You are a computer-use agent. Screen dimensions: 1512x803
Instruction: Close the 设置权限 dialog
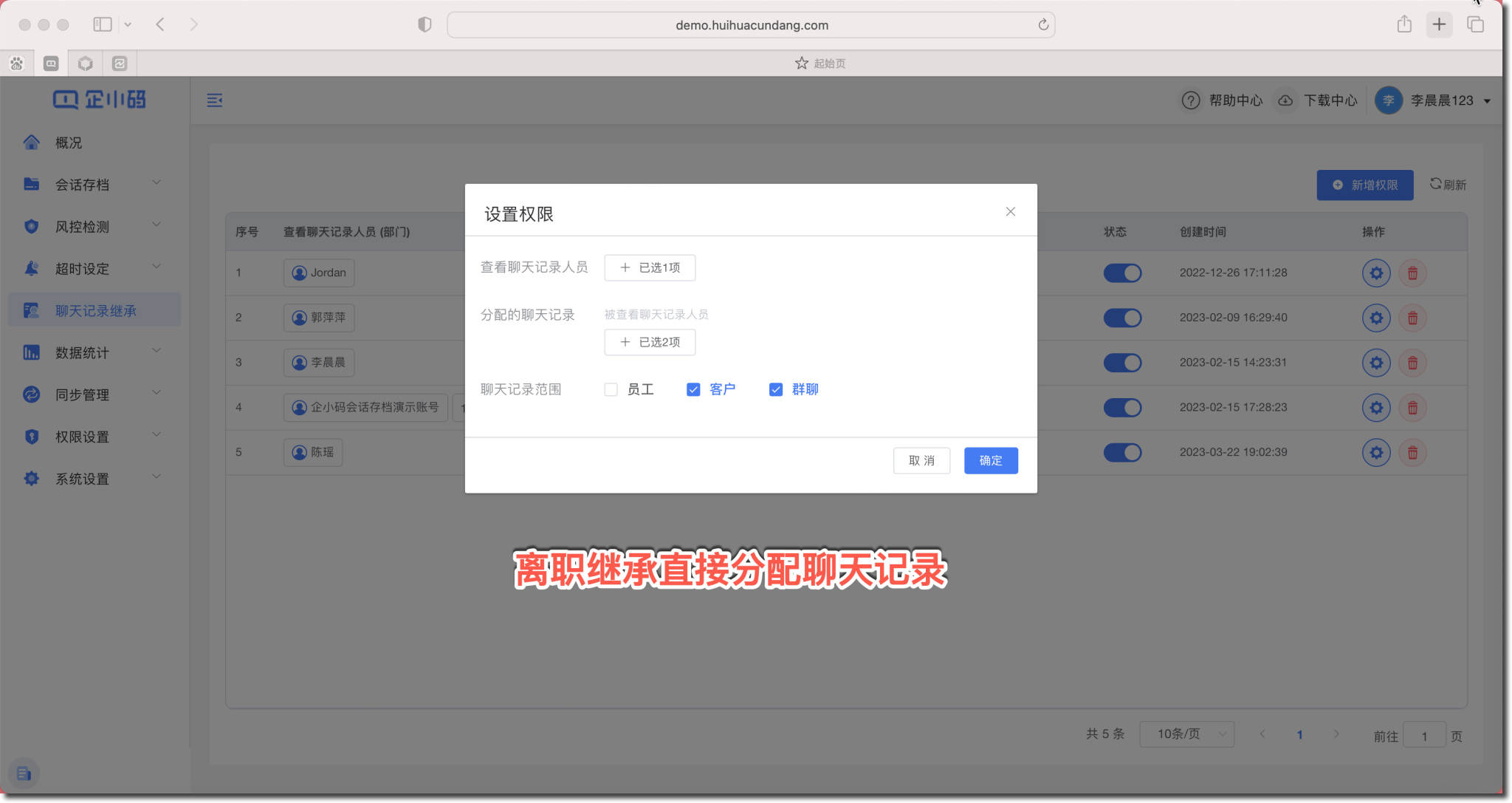coord(1011,212)
